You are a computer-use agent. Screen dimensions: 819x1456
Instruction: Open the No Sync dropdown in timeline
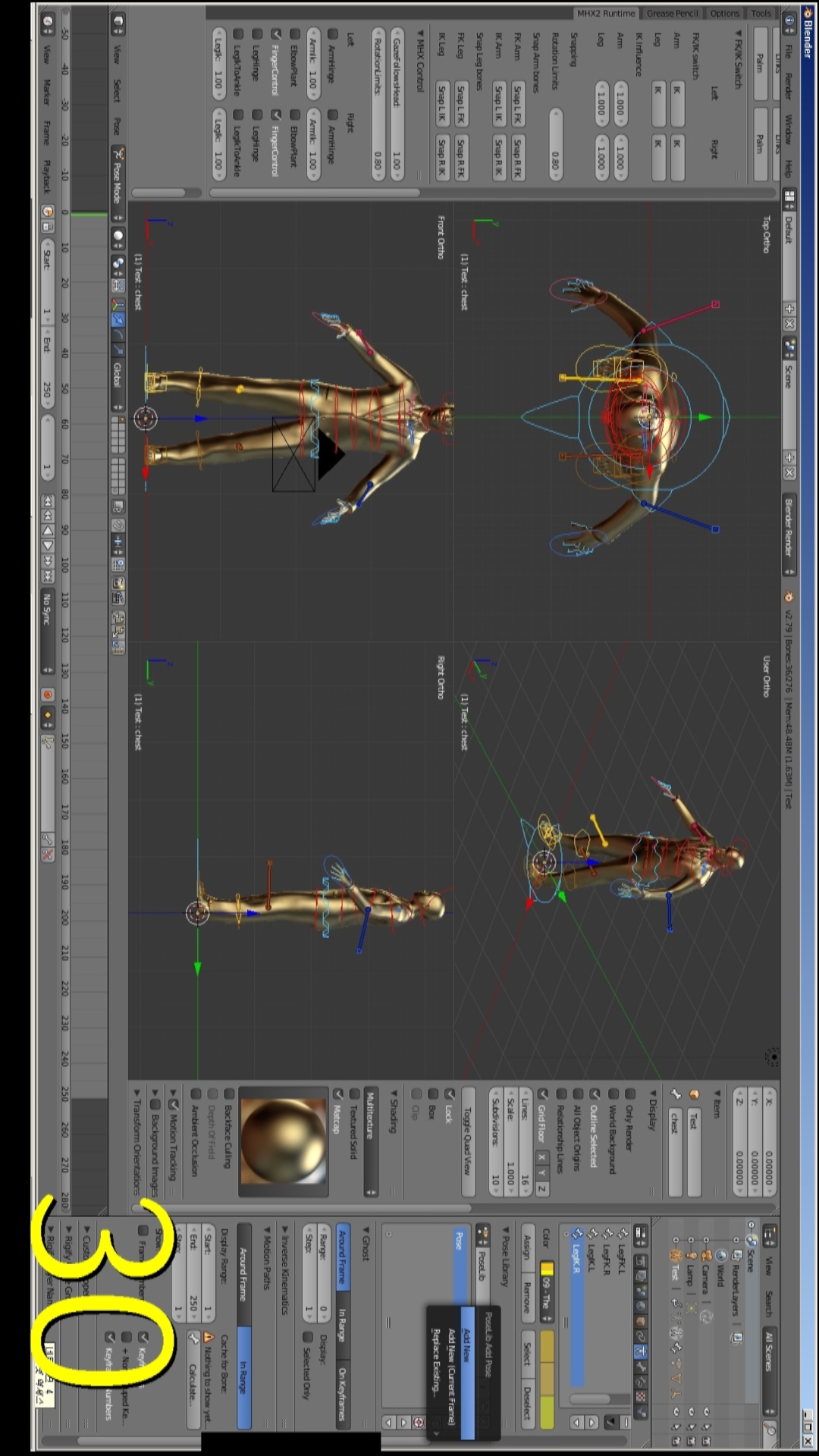click(x=47, y=632)
